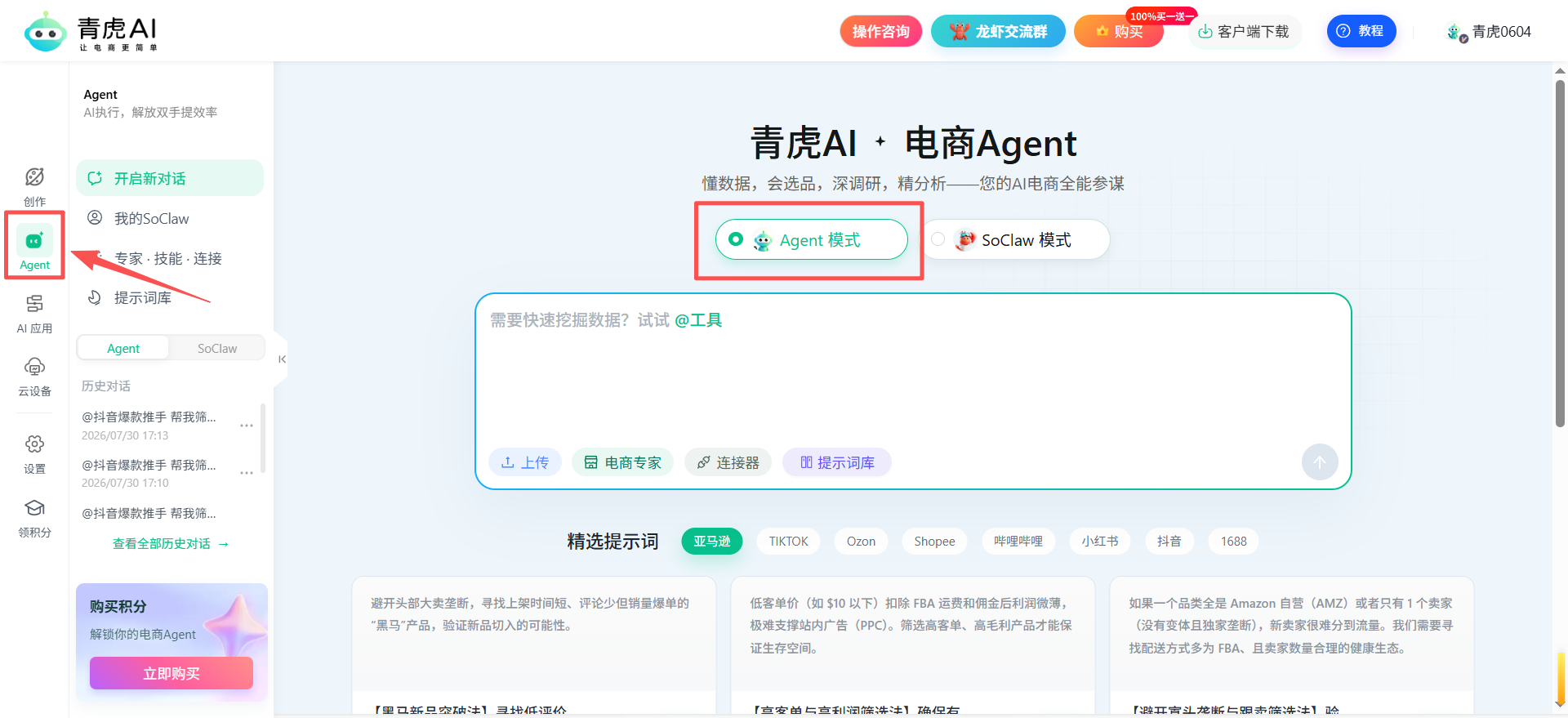Click the 上传 upload button
Image resolution: width=1568 pixels, height=718 pixels.
pyautogui.click(x=525, y=462)
